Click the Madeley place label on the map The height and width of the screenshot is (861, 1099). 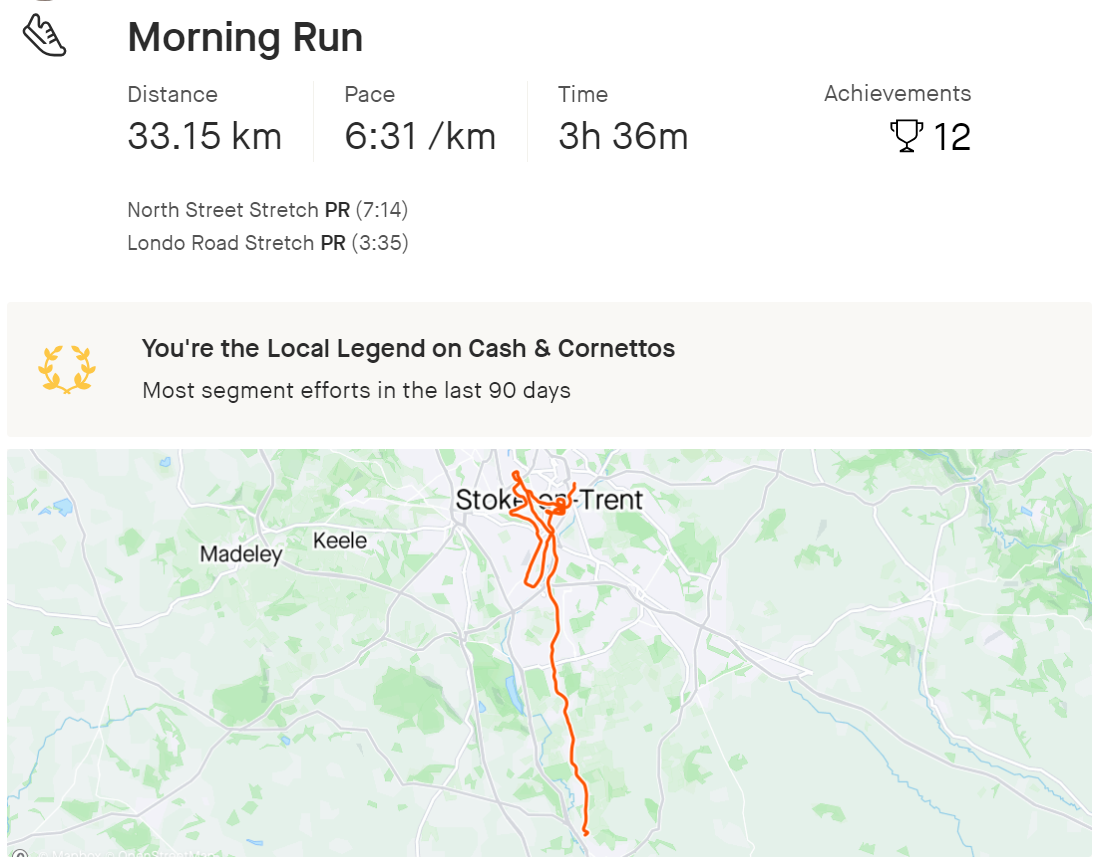241,554
